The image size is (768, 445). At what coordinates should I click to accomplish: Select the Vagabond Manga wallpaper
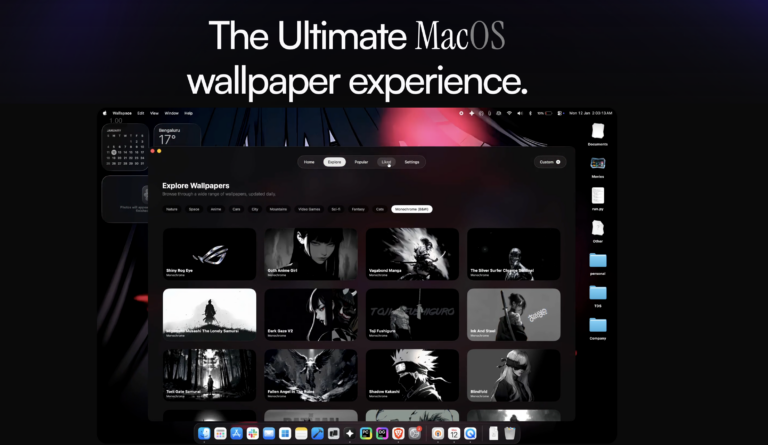pyautogui.click(x=412, y=254)
